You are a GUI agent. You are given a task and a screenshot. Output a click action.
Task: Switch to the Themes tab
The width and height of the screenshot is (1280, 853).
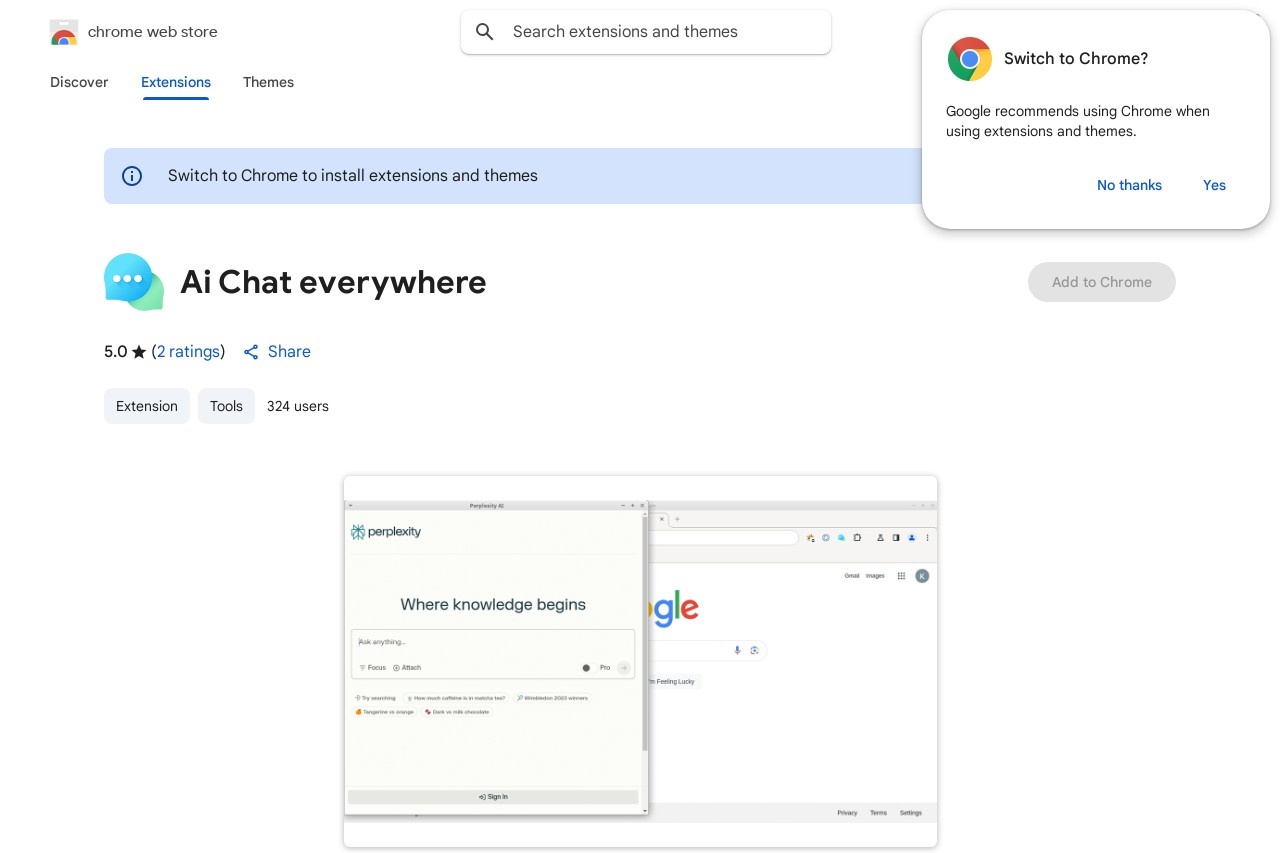coord(268,82)
